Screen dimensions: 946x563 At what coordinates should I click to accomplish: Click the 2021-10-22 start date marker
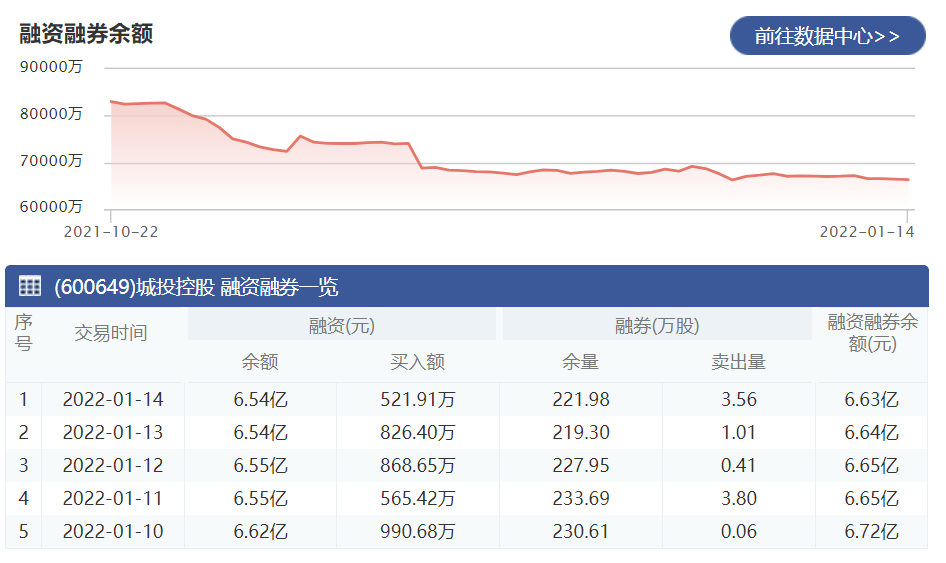[x=111, y=232]
